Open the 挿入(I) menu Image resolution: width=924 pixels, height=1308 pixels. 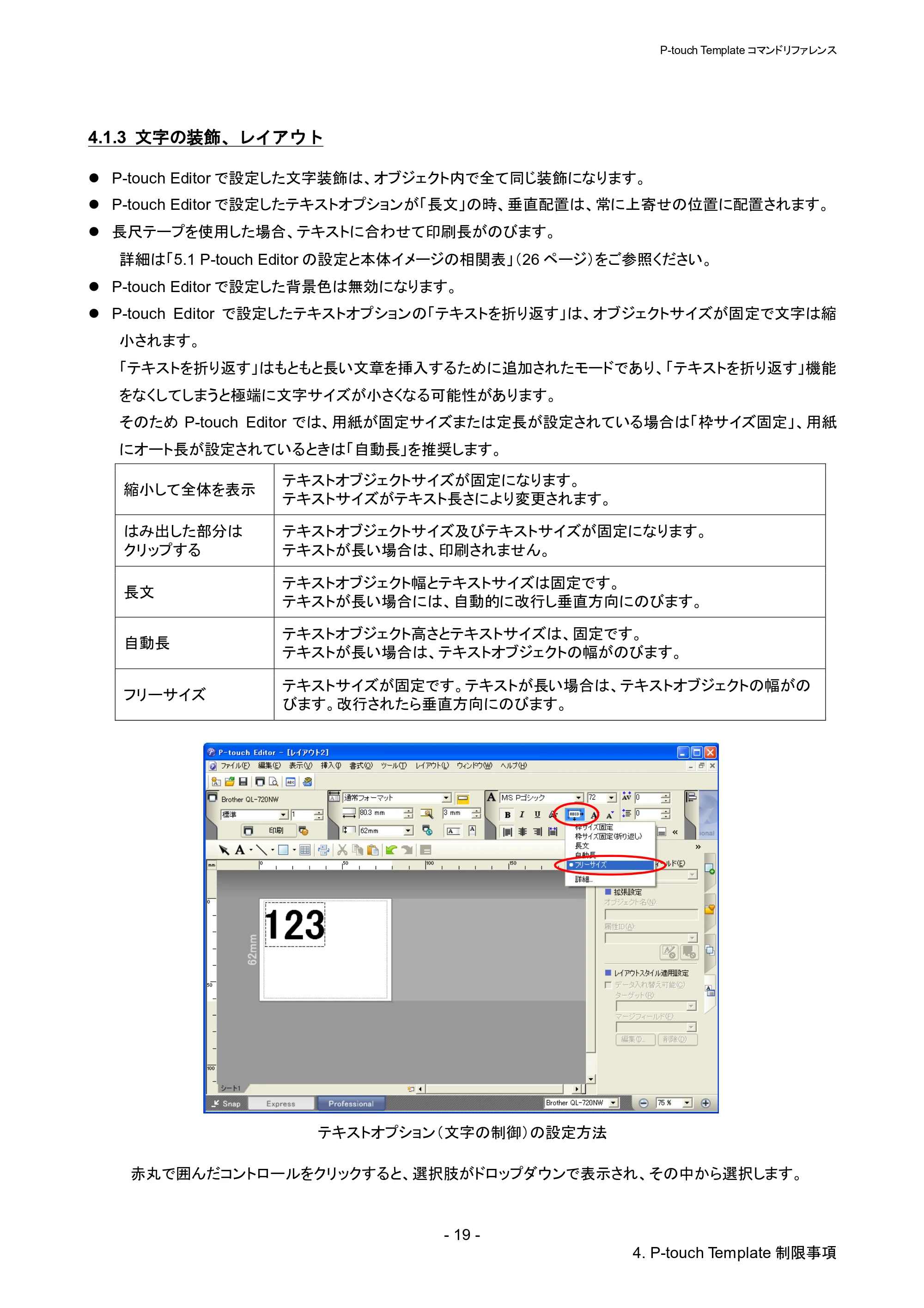(x=331, y=766)
